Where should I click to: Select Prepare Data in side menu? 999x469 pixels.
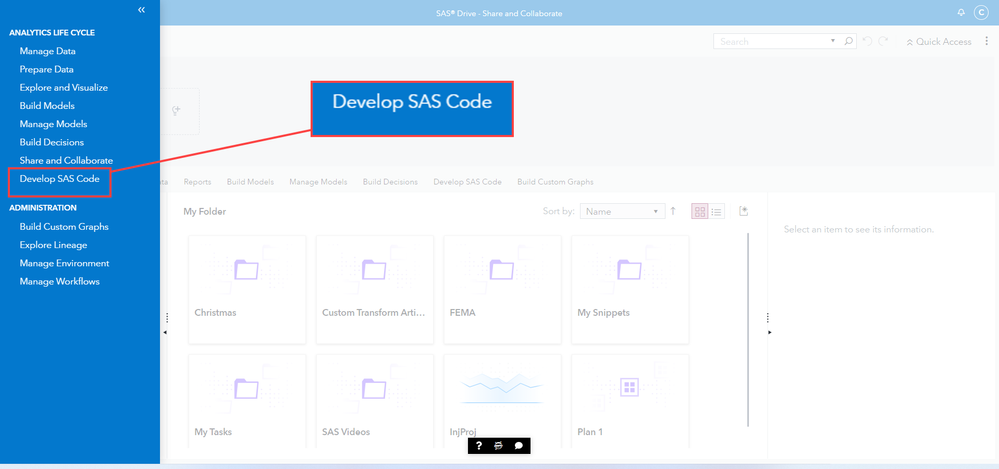click(47, 69)
